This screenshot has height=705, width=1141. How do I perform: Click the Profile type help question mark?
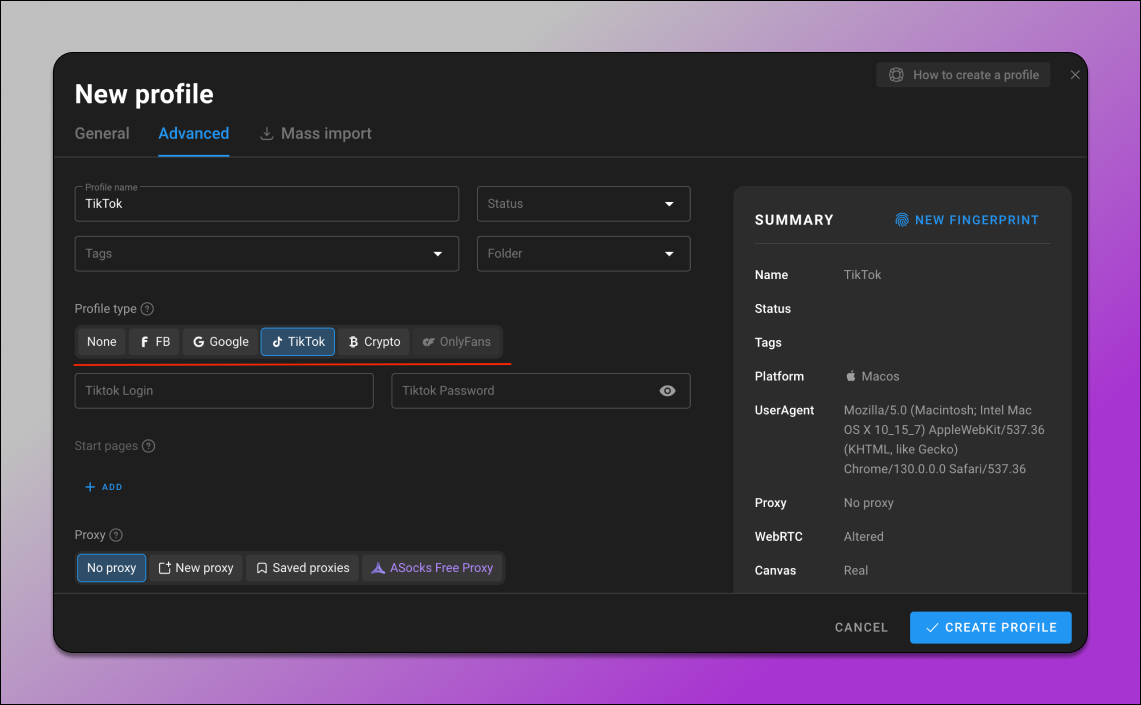pyautogui.click(x=147, y=308)
